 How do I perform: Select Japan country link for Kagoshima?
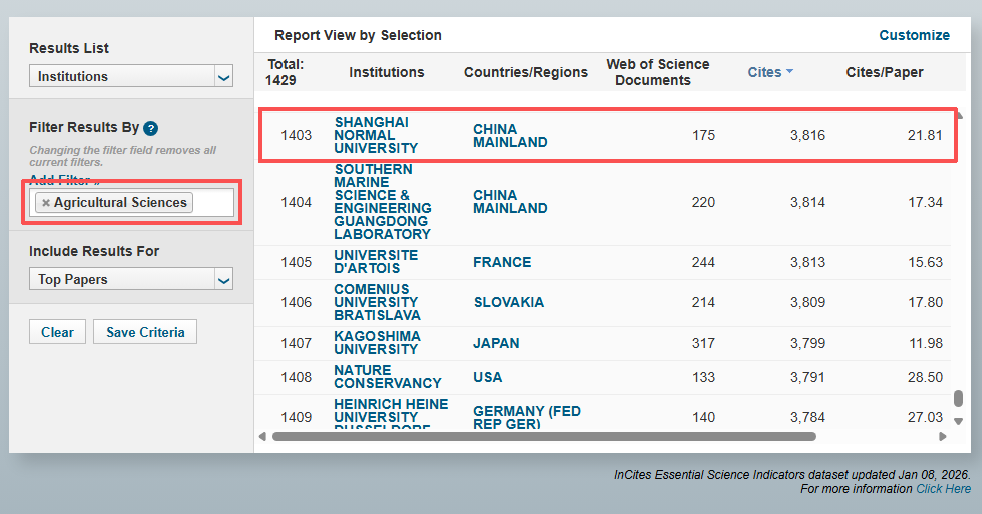click(x=496, y=343)
